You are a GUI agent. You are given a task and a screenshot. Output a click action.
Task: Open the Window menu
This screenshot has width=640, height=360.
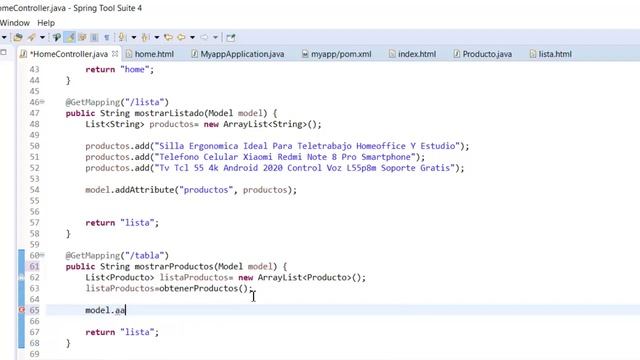click(x=15, y=23)
